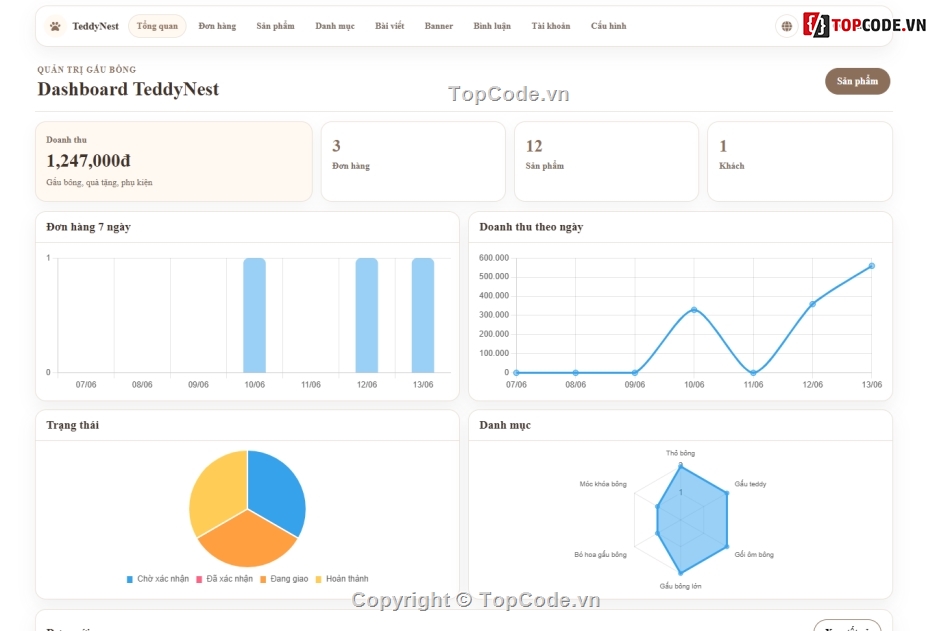Click the 12 Sản phẩm stat card
This screenshot has height=631, width=950.
tap(606, 161)
